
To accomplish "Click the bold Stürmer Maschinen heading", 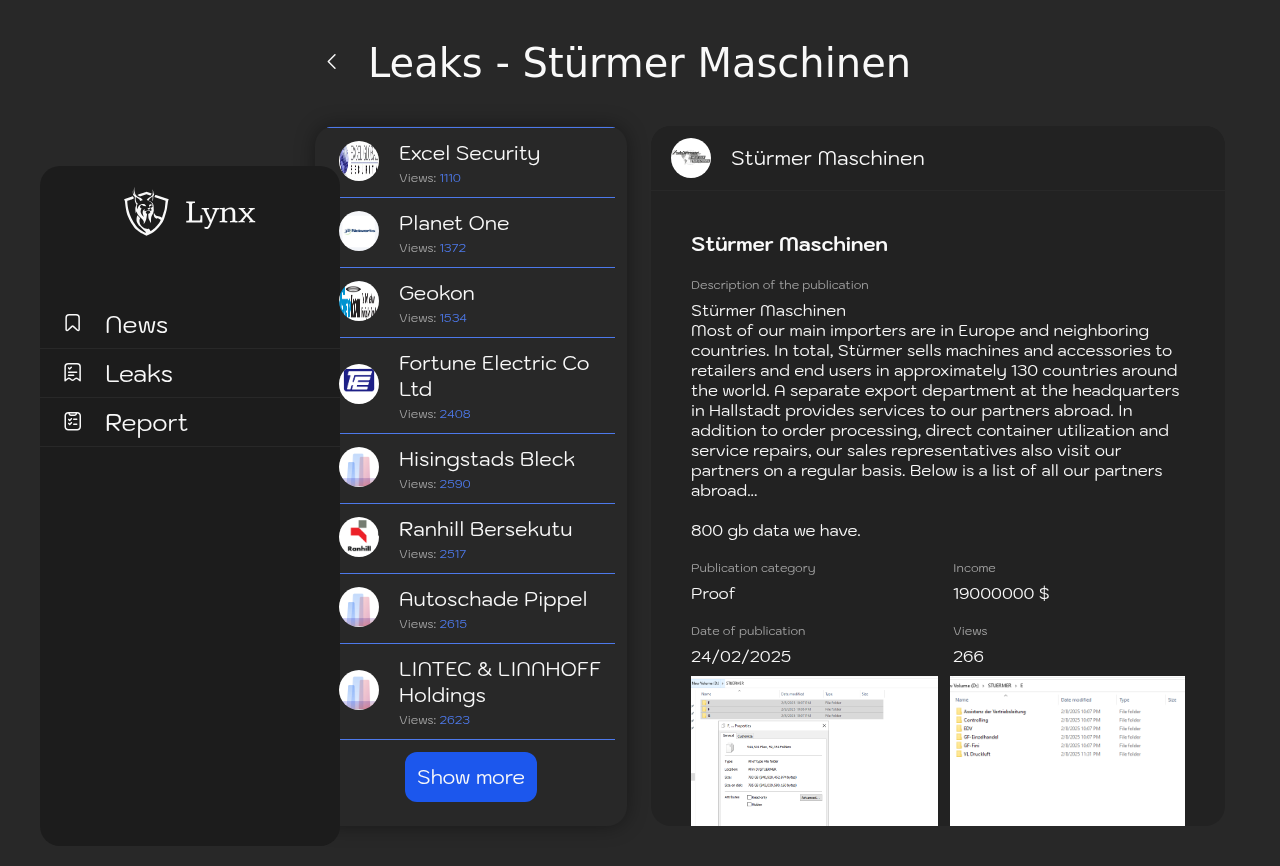I will click(789, 244).
